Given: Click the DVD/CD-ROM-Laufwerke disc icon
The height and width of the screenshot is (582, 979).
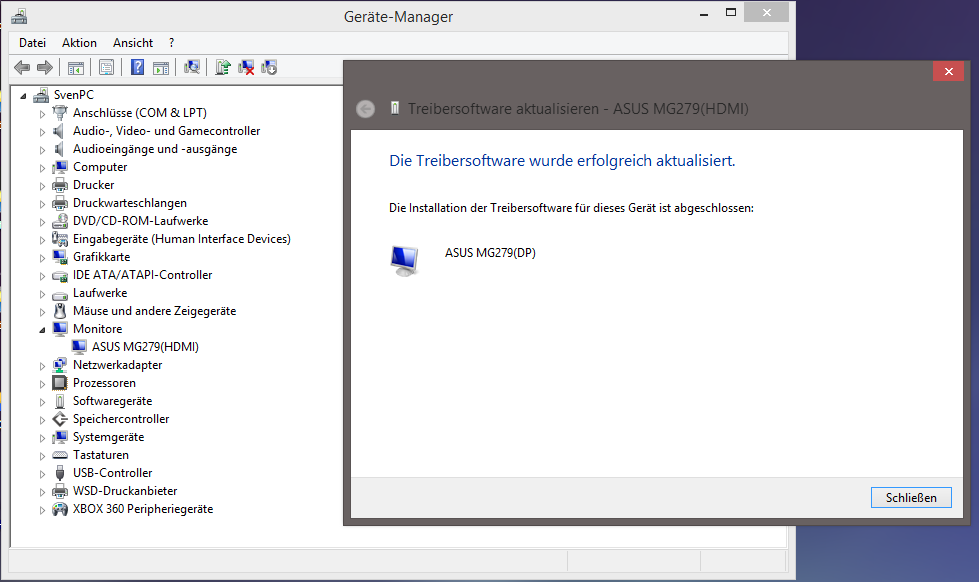Looking at the screenshot, I should click(60, 221).
